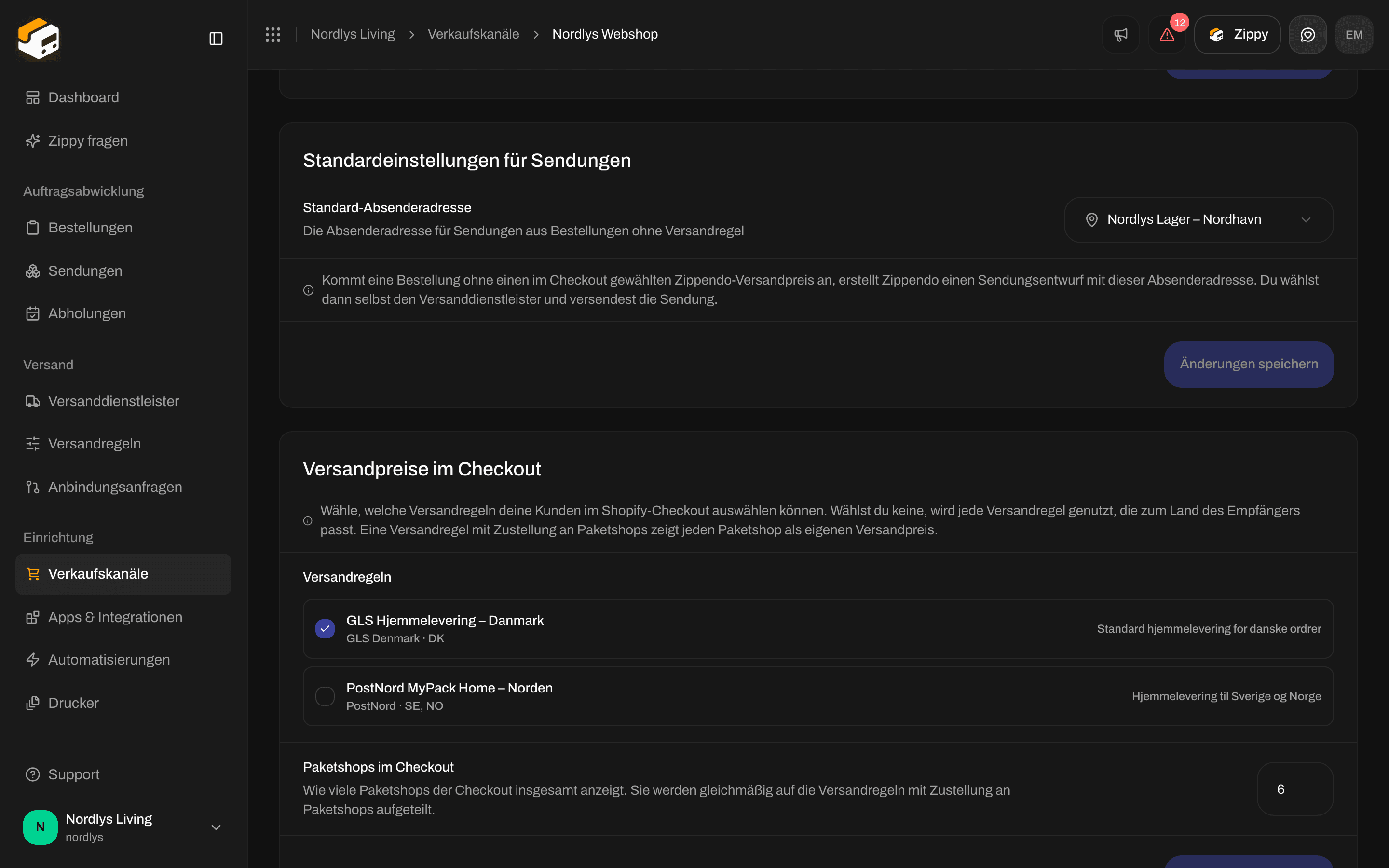Viewport: 1389px width, 868px height.
Task: Open Apps & Integrationen
Action: [x=123, y=617]
